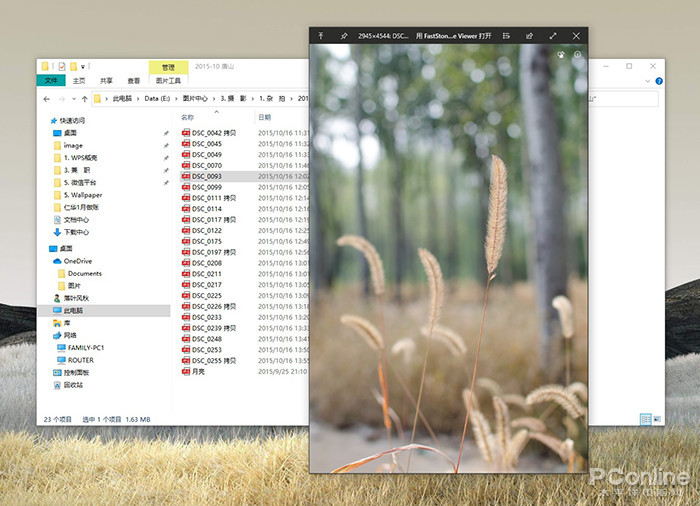Select the DSC_0122 file

click(207, 230)
